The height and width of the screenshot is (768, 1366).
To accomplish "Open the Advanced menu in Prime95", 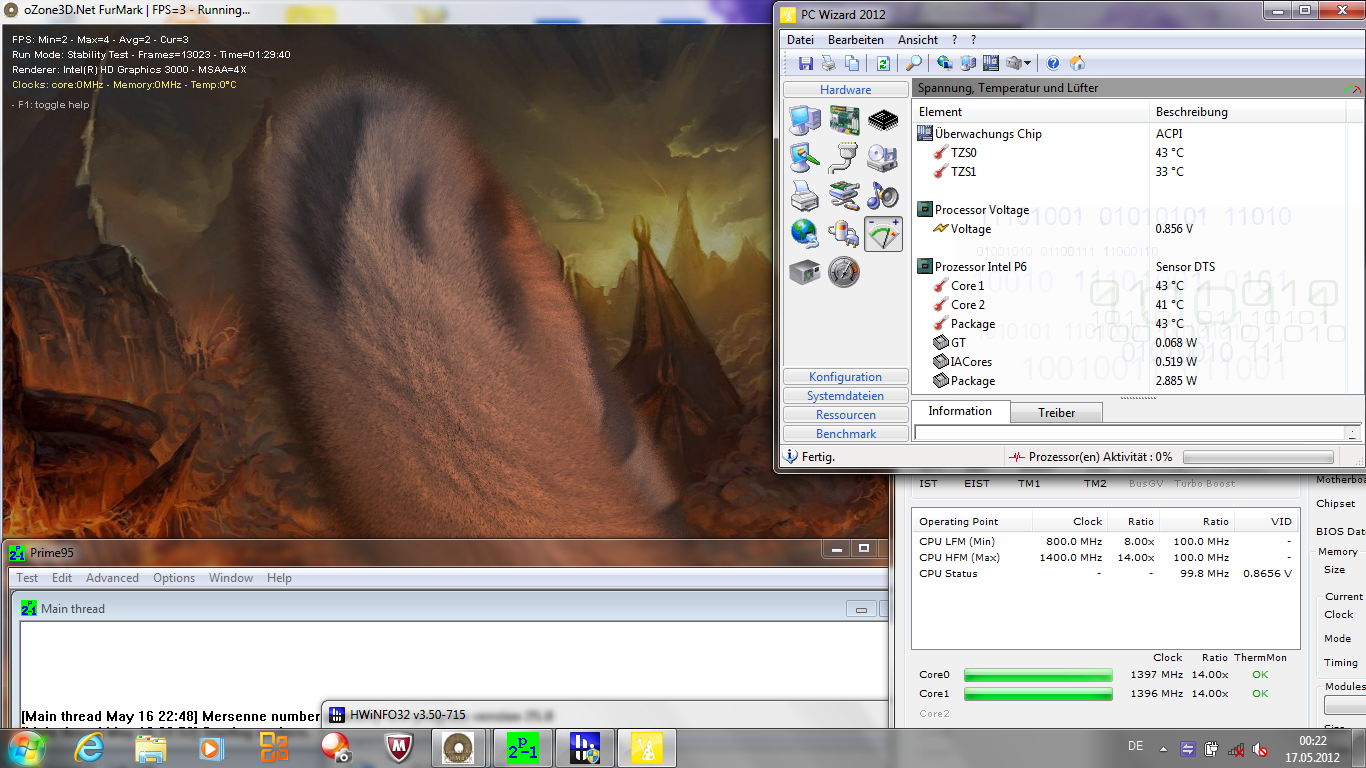I will pos(112,578).
